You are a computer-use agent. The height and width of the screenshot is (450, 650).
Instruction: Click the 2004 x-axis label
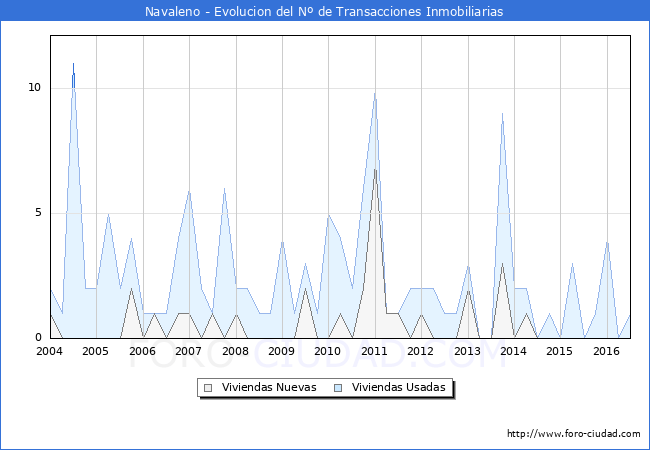click(49, 351)
